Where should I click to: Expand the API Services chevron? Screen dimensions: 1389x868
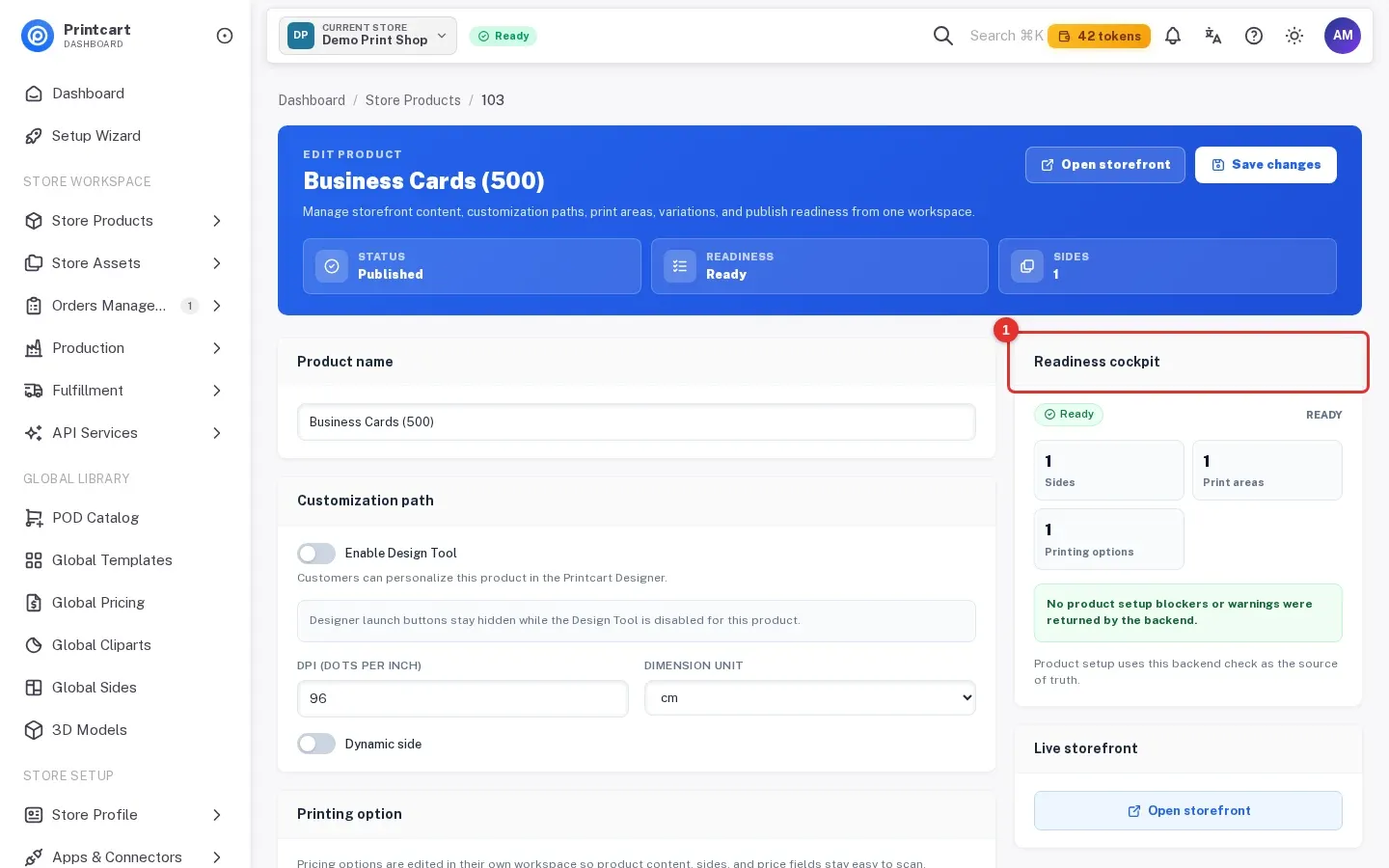(217, 433)
